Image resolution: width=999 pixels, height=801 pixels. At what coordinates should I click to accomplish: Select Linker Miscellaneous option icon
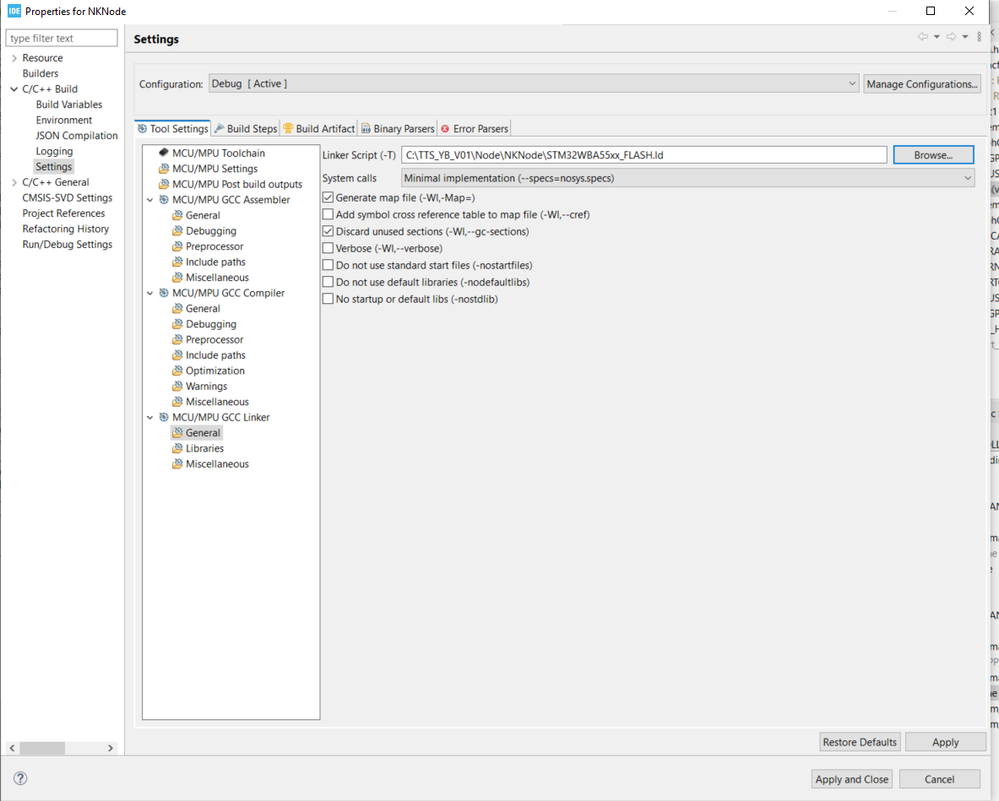pyautogui.click(x=178, y=464)
